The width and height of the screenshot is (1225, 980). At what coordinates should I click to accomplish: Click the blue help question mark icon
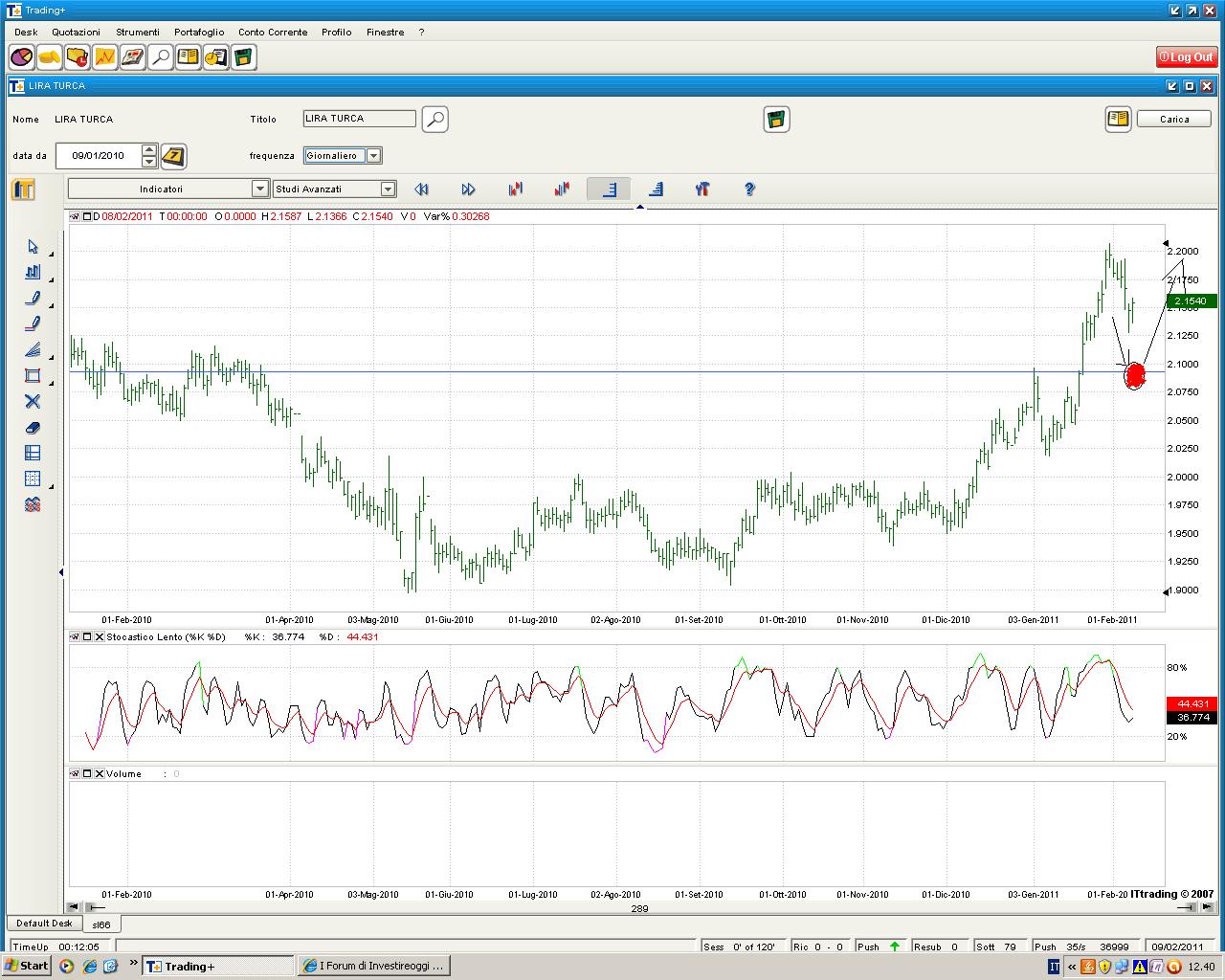[749, 189]
